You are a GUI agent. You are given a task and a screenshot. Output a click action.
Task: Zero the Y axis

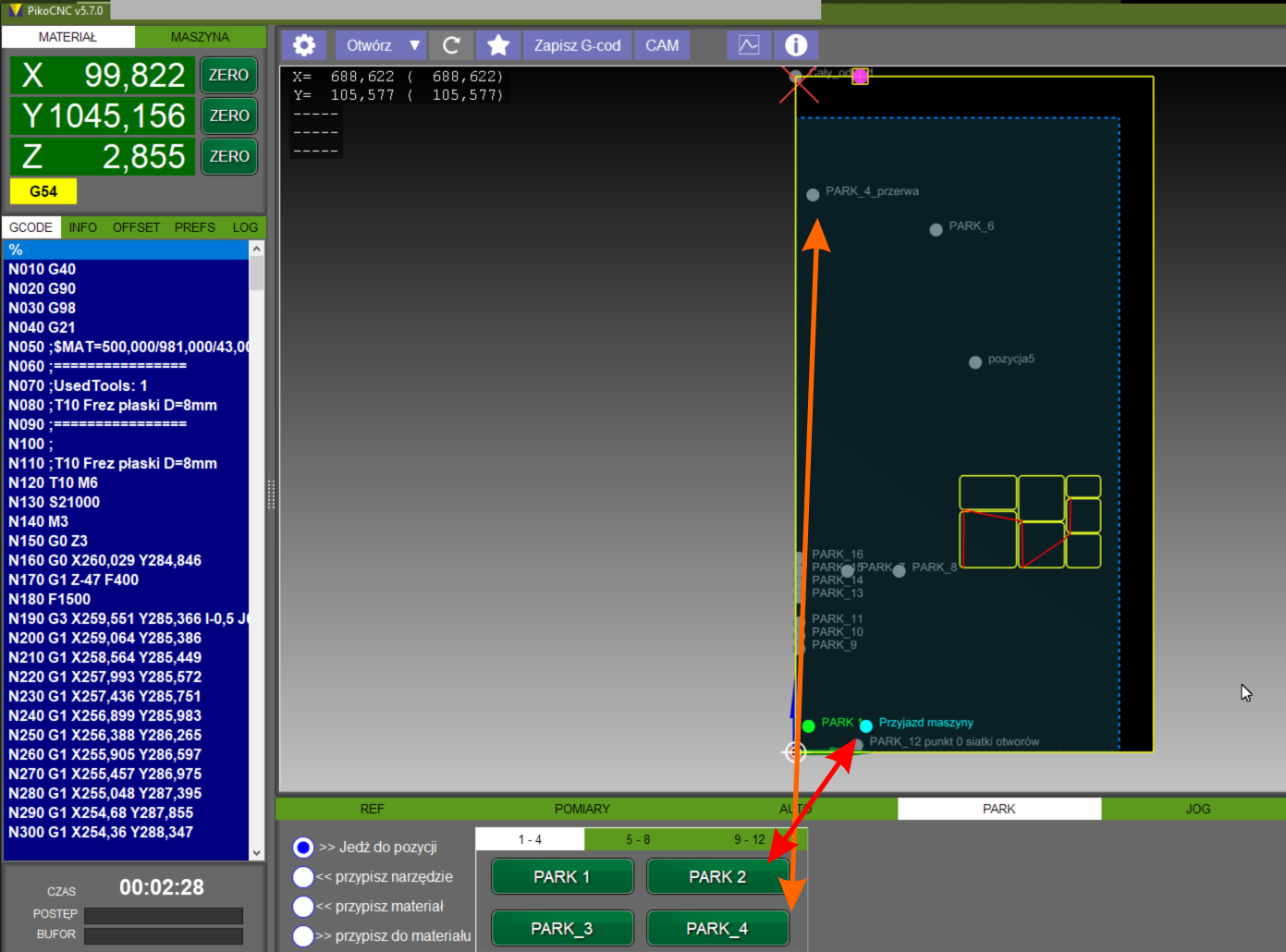[x=228, y=116]
